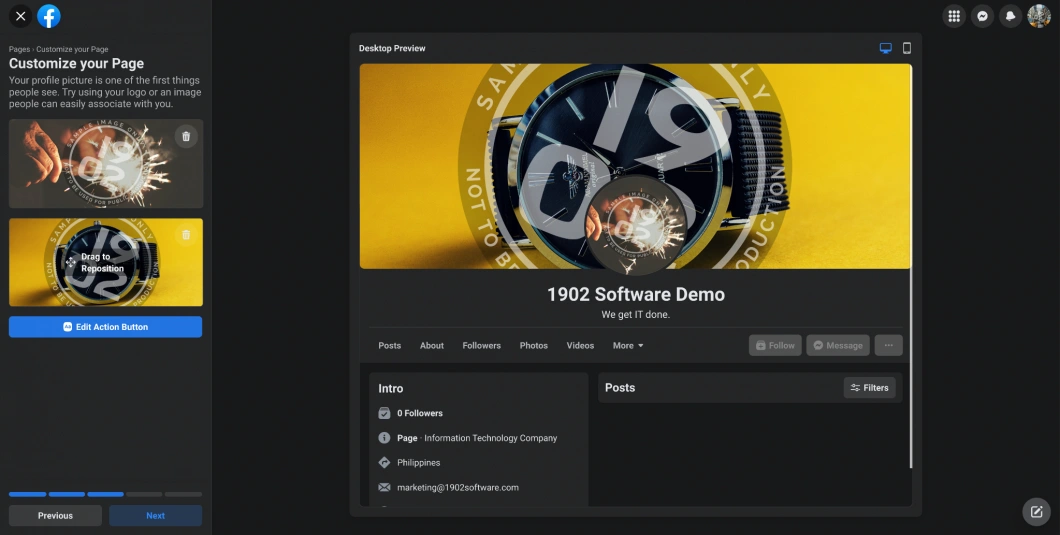The height and width of the screenshot is (535, 1060).
Task: Click the third step progress bar segment
Action: pos(105,494)
